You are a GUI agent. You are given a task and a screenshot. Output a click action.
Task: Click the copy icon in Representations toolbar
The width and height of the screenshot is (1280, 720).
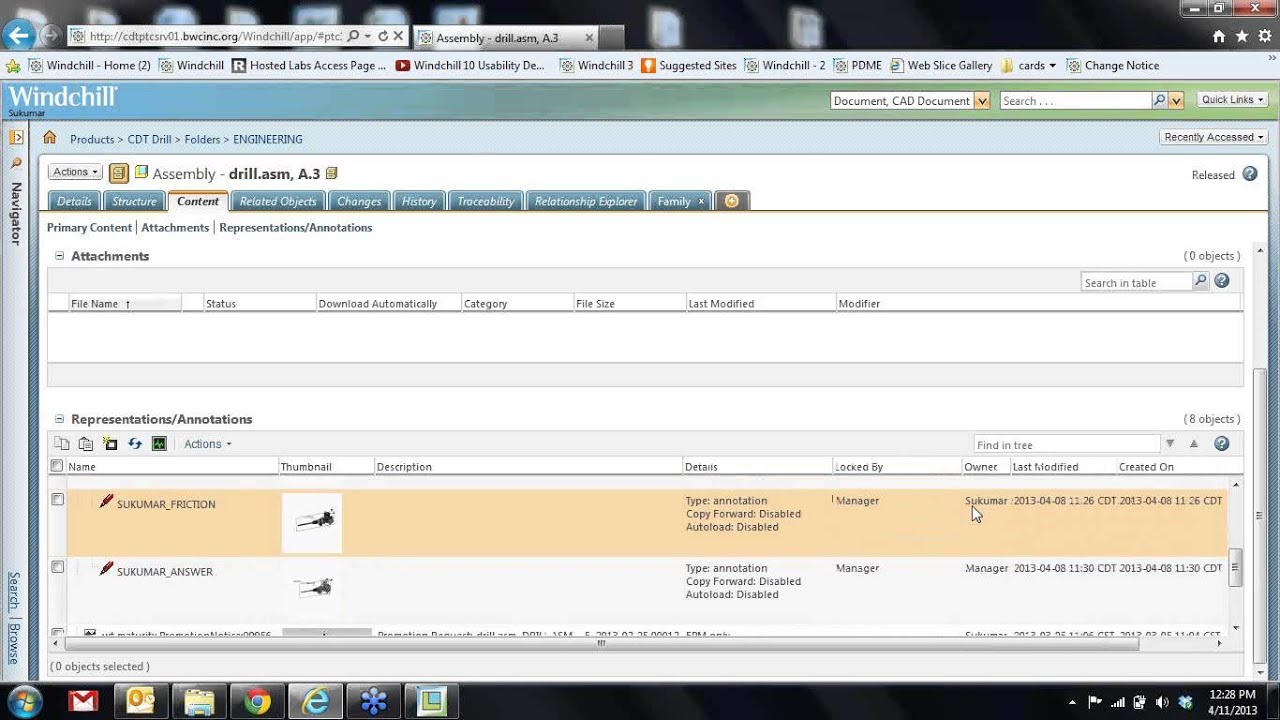[x=62, y=444]
